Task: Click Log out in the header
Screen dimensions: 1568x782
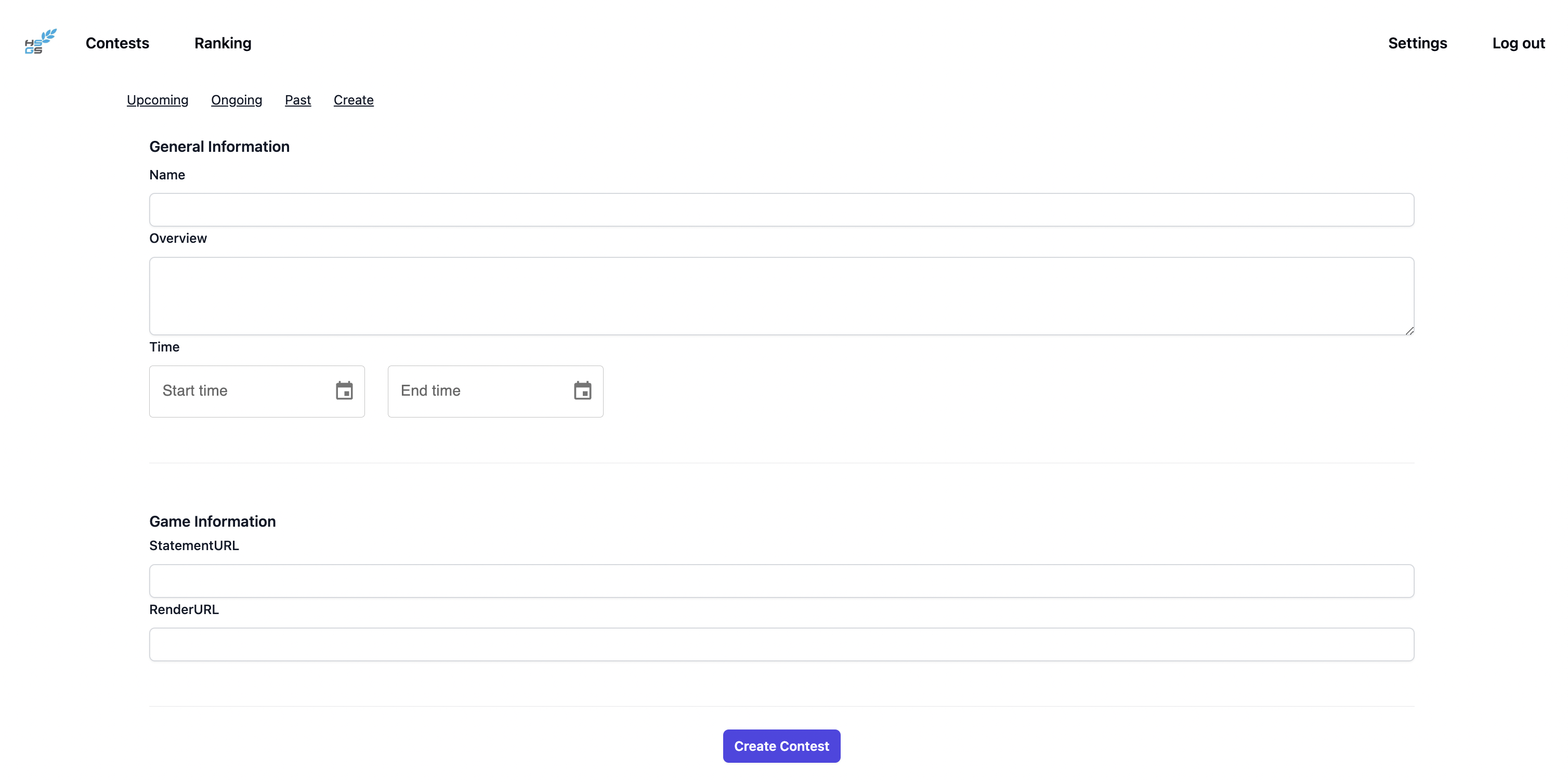Action: 1518,43
